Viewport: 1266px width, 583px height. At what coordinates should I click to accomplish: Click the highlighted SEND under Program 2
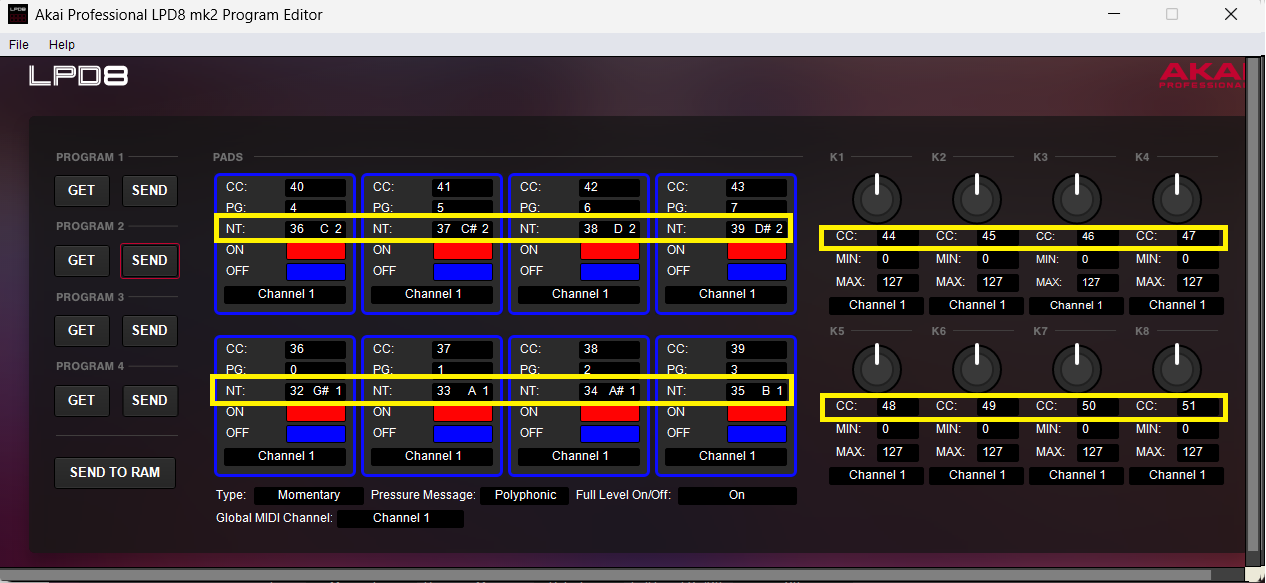coord(150,260)
